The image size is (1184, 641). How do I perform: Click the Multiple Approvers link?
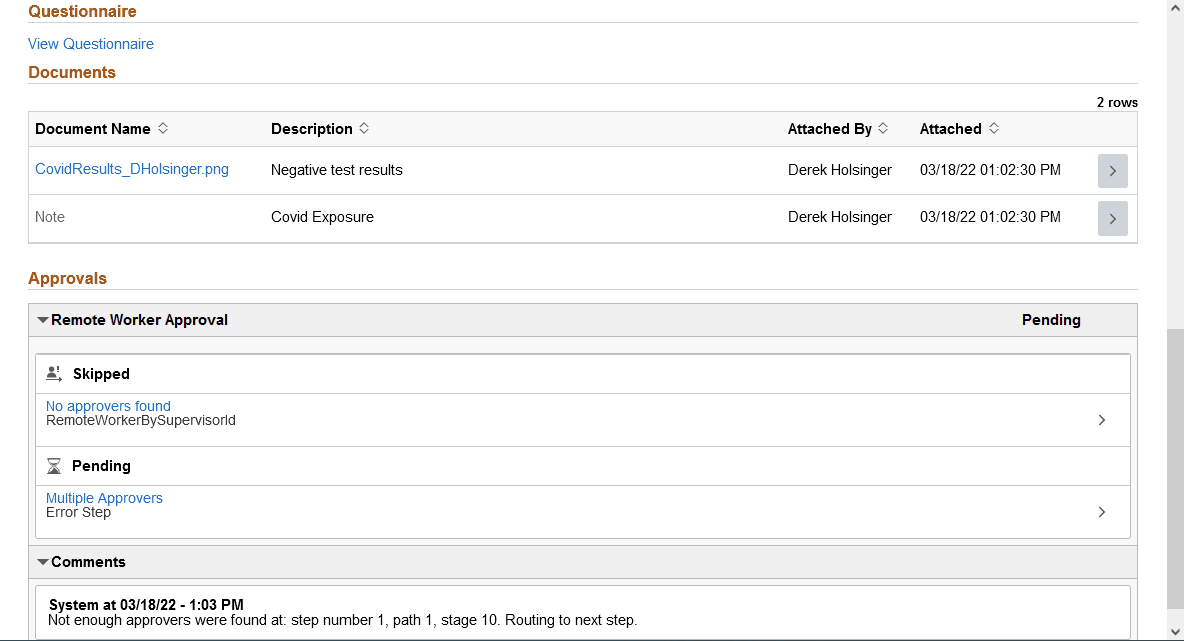click(x=104, y=498)
